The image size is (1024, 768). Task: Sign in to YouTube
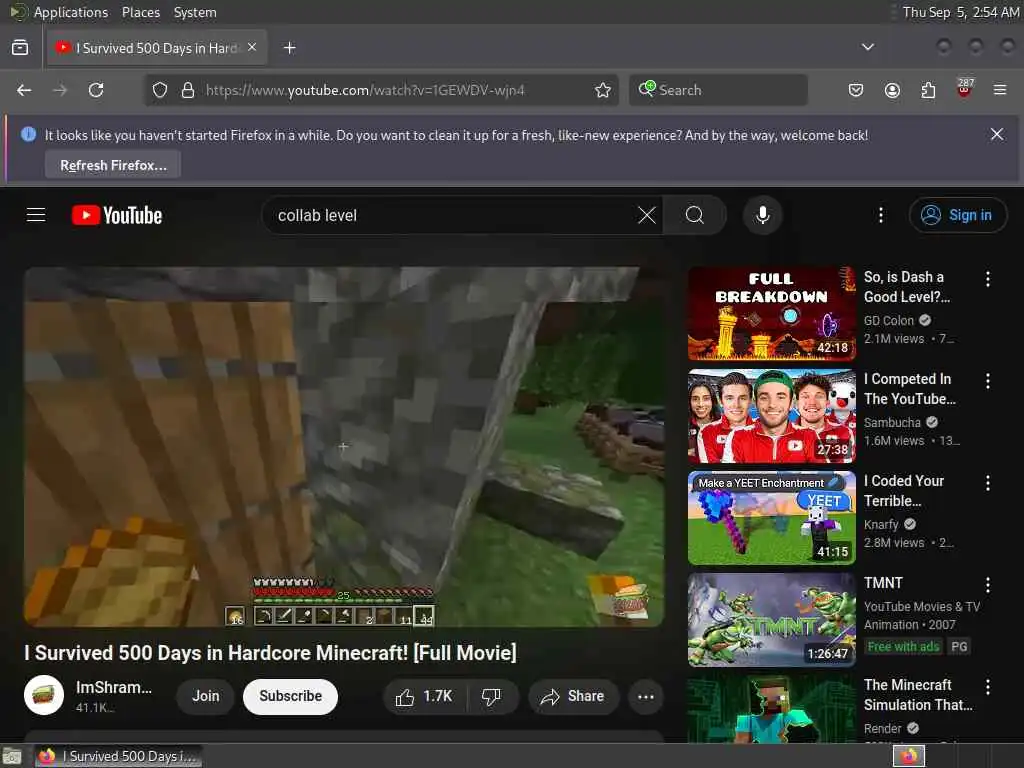(x=957, y=215)
